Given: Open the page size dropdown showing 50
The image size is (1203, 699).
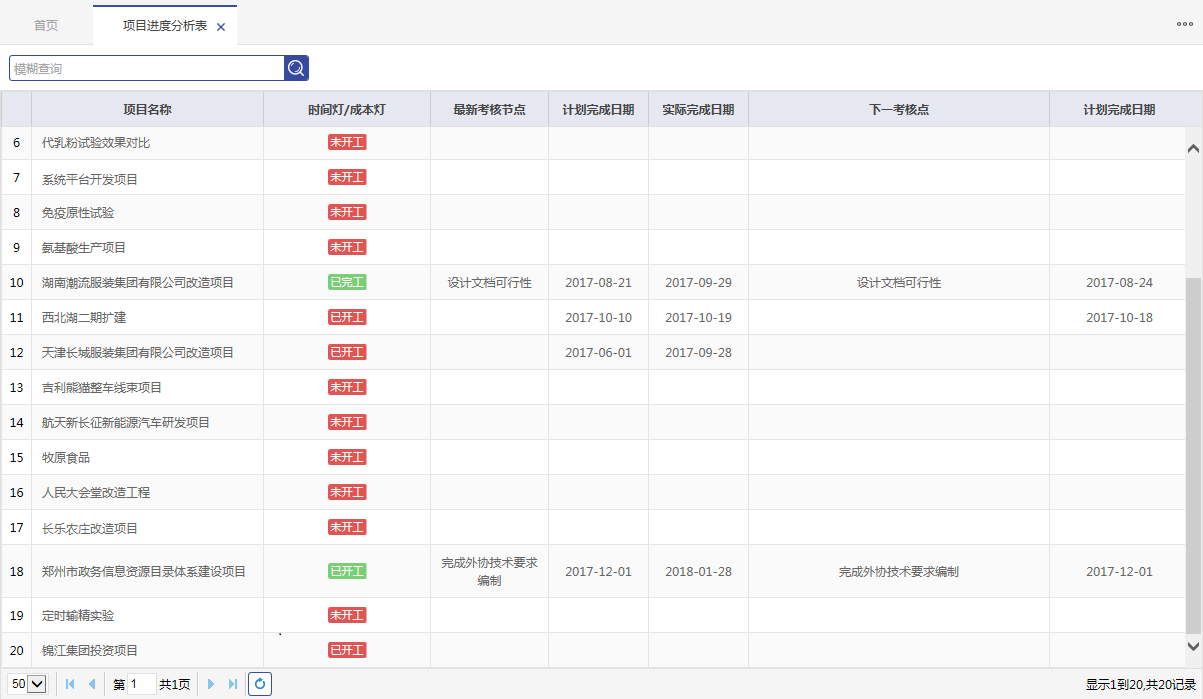Looking at the screenshot, I should coord(28,684).
